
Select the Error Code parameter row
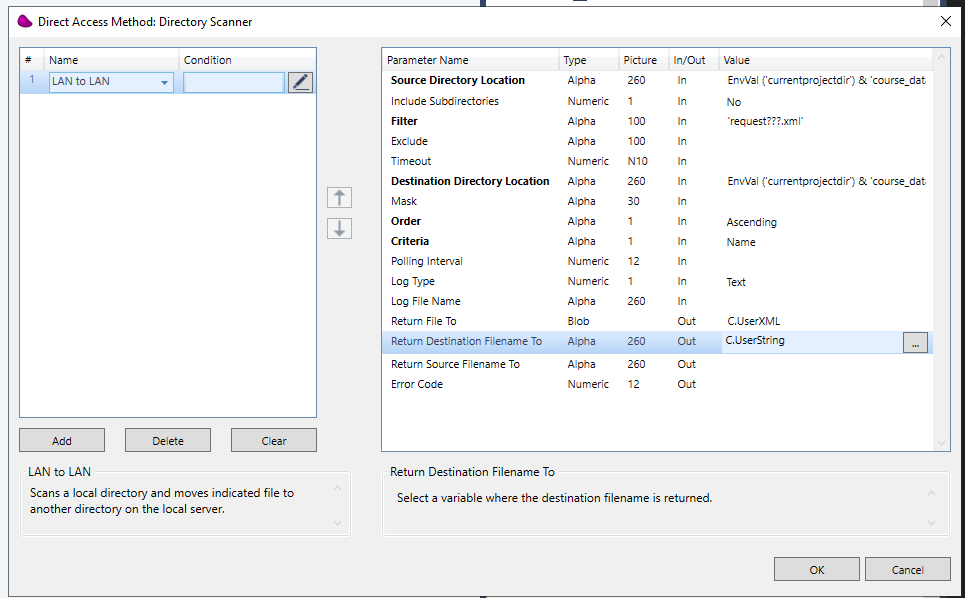pos(657,384)
